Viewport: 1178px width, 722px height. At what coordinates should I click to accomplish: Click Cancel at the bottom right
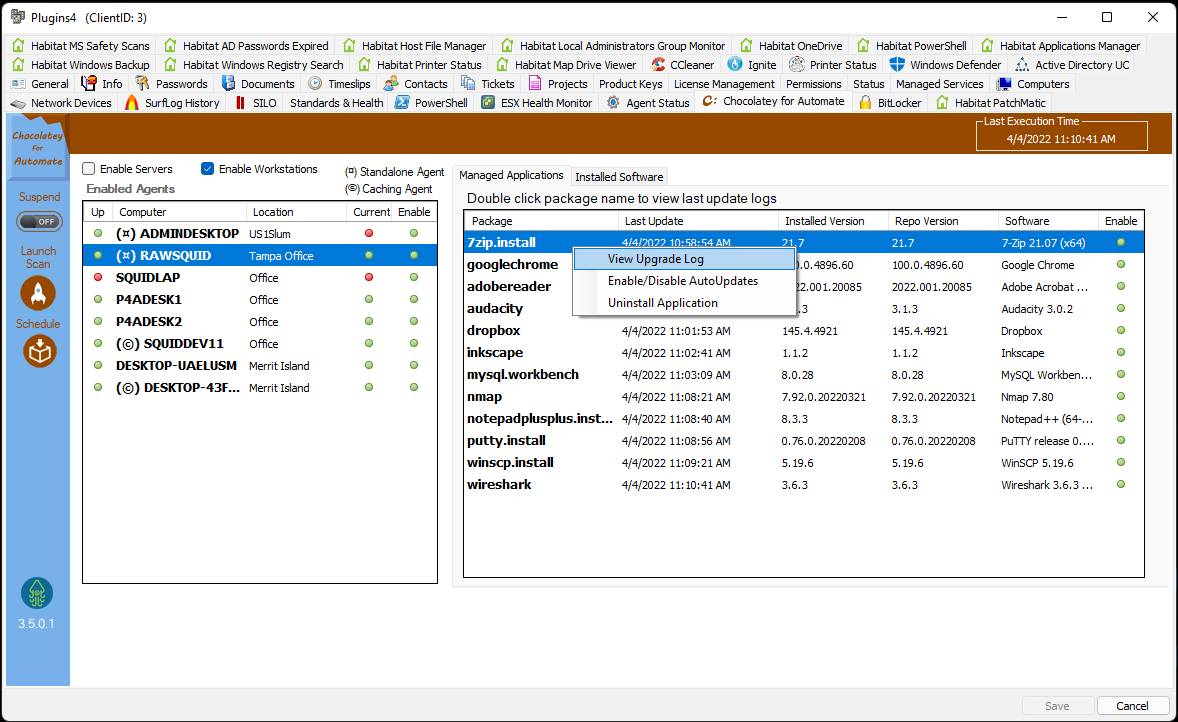[x=1132, y=705]
